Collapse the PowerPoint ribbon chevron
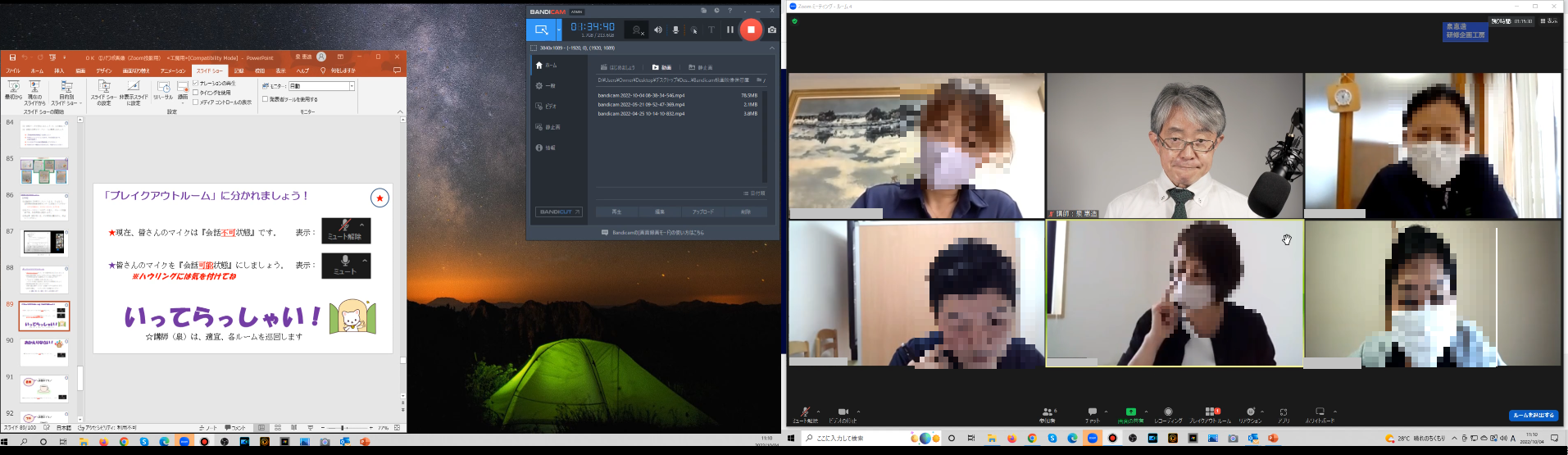 click(x=400, y=111)
